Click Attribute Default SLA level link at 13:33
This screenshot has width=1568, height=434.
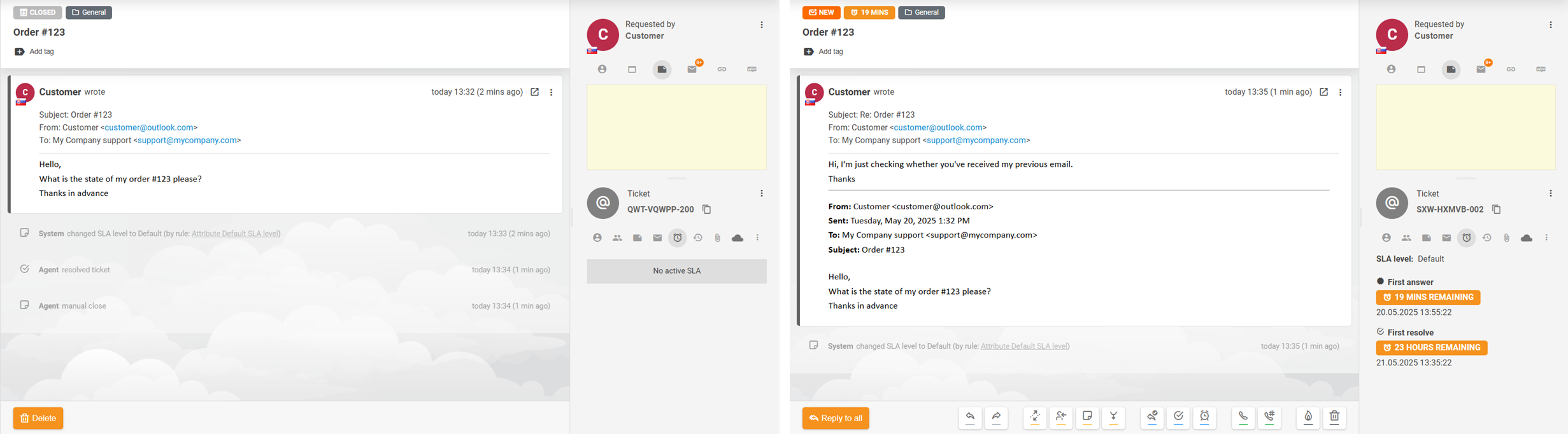point(235,234)
